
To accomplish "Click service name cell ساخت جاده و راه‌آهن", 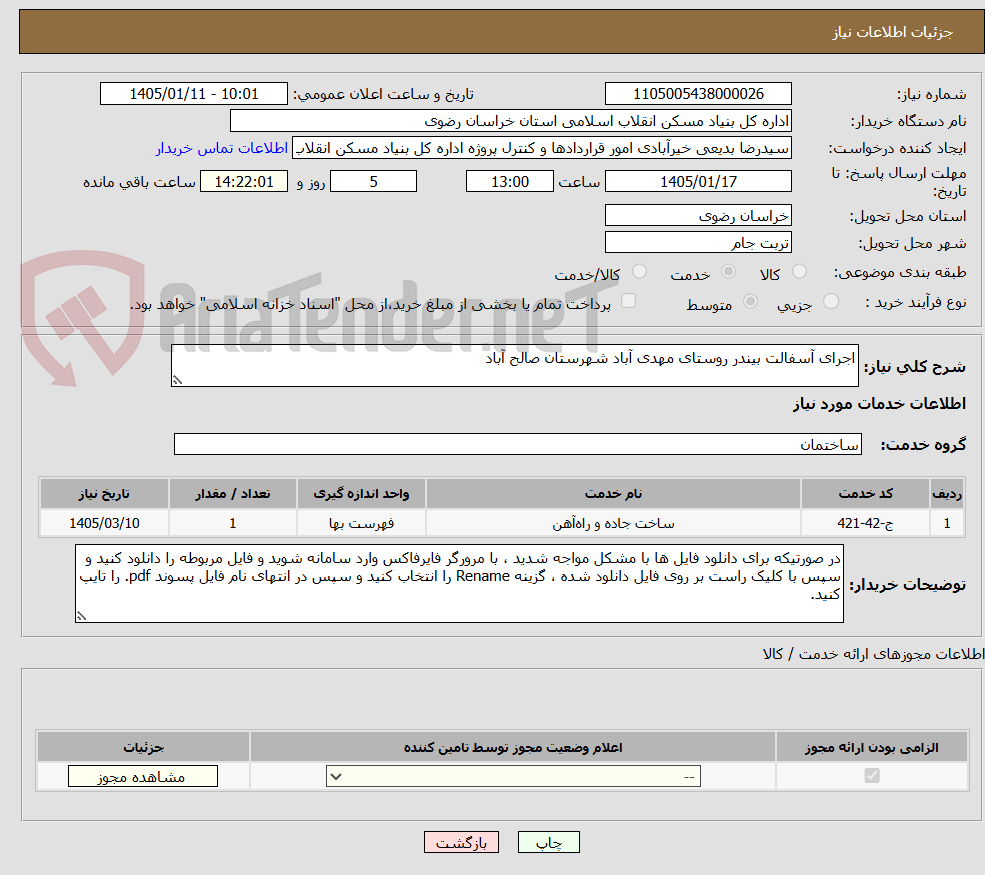I will 613,523.
